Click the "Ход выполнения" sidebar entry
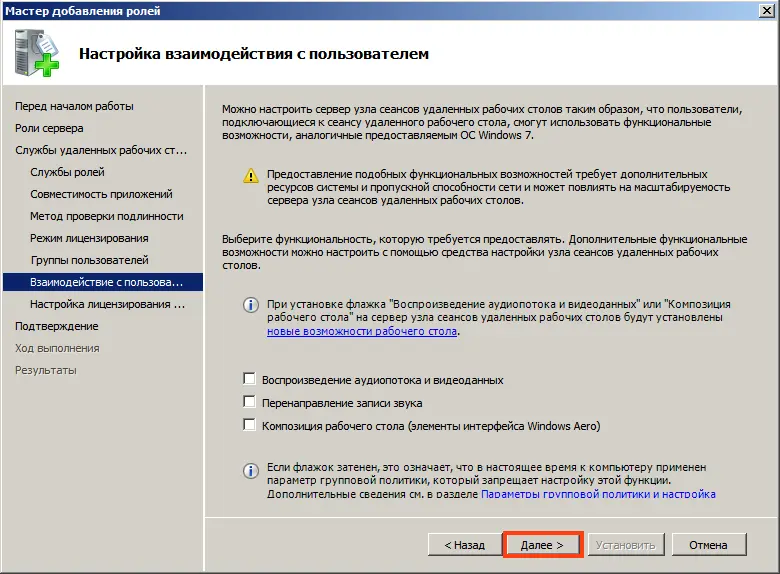Screen dimensions: 780x574 [x=57, y=348]
